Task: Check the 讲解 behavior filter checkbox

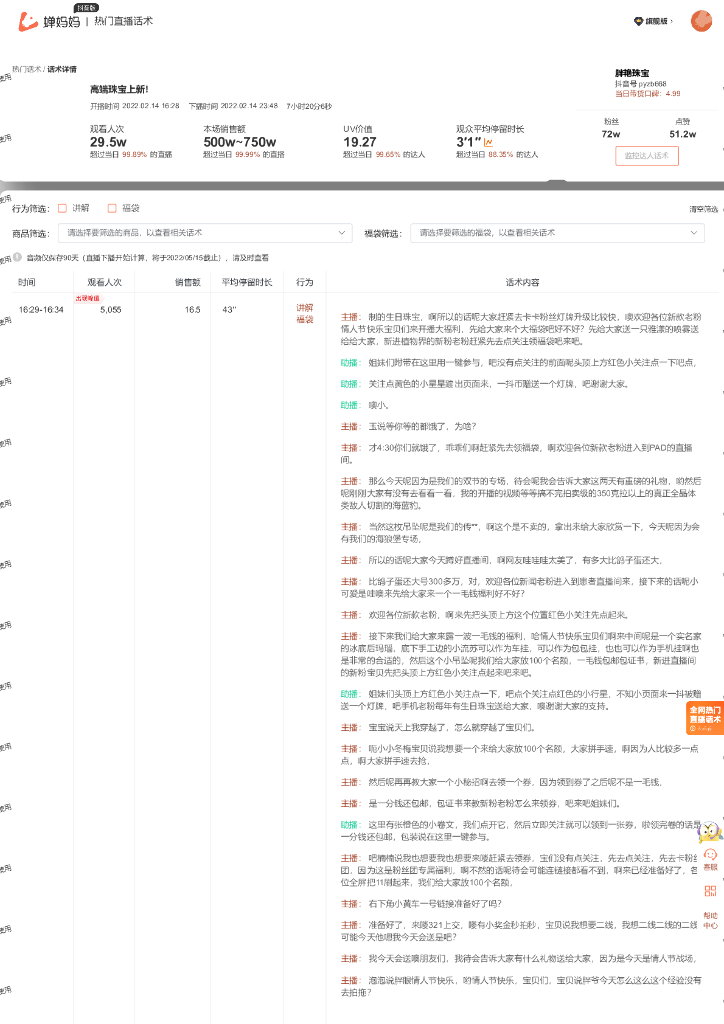Action: tap(63, 208)
